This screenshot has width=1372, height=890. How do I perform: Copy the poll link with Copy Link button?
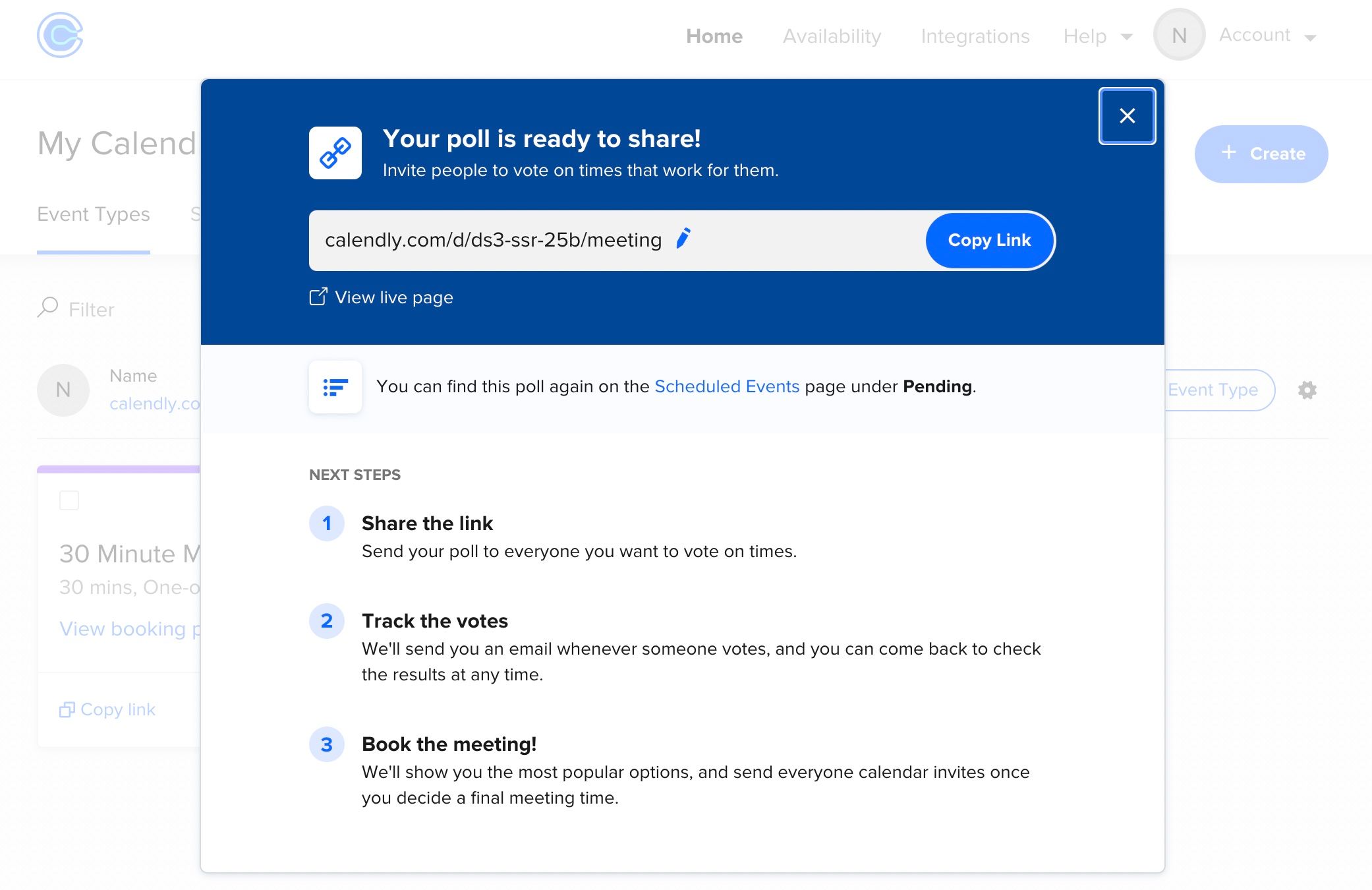[x=989, y=241]
